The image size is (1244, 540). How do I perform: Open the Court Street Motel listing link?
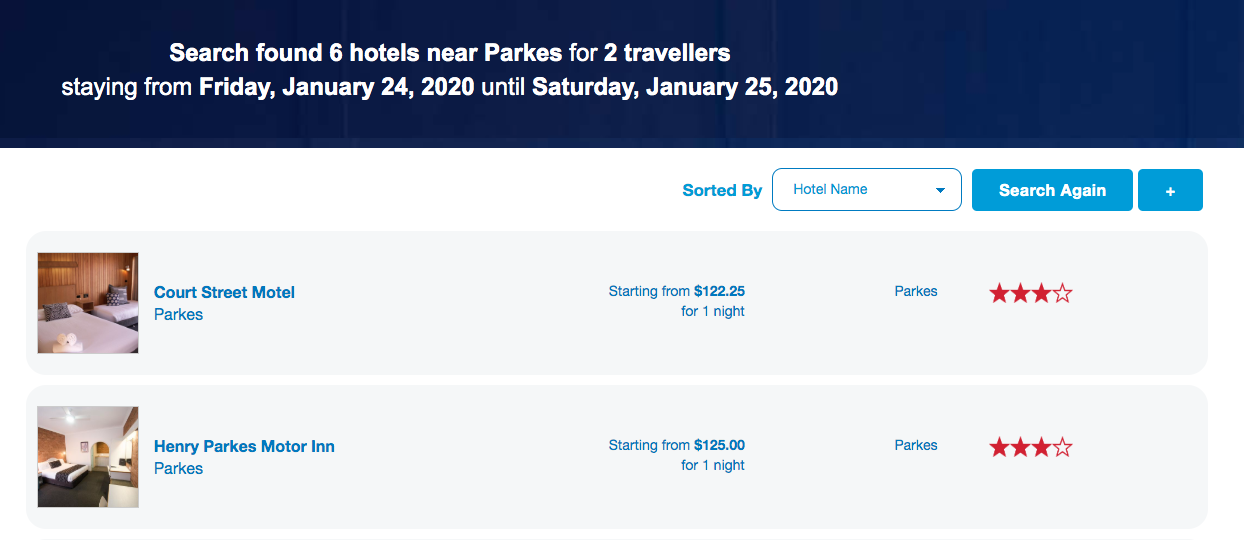pyautogui.click(x=224, y=292)
